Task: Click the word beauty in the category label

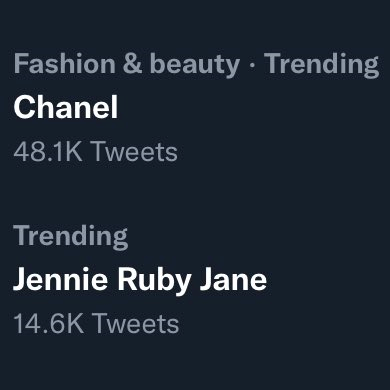Action: pyautogui.click(x=195, y=65)
